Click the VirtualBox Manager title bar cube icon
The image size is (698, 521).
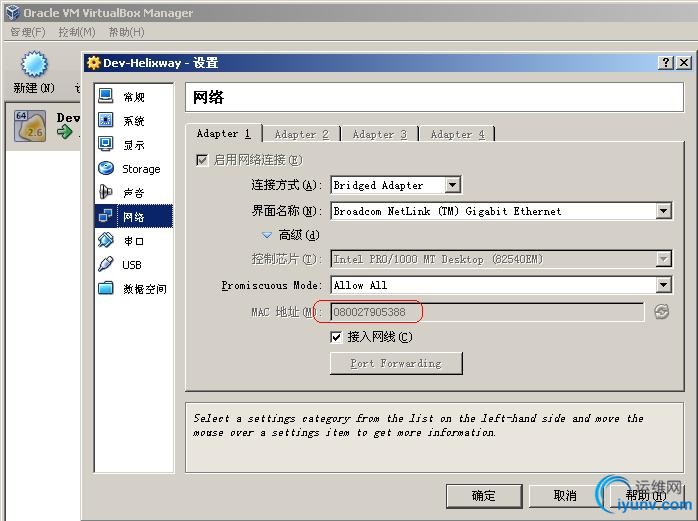point(13,12)
